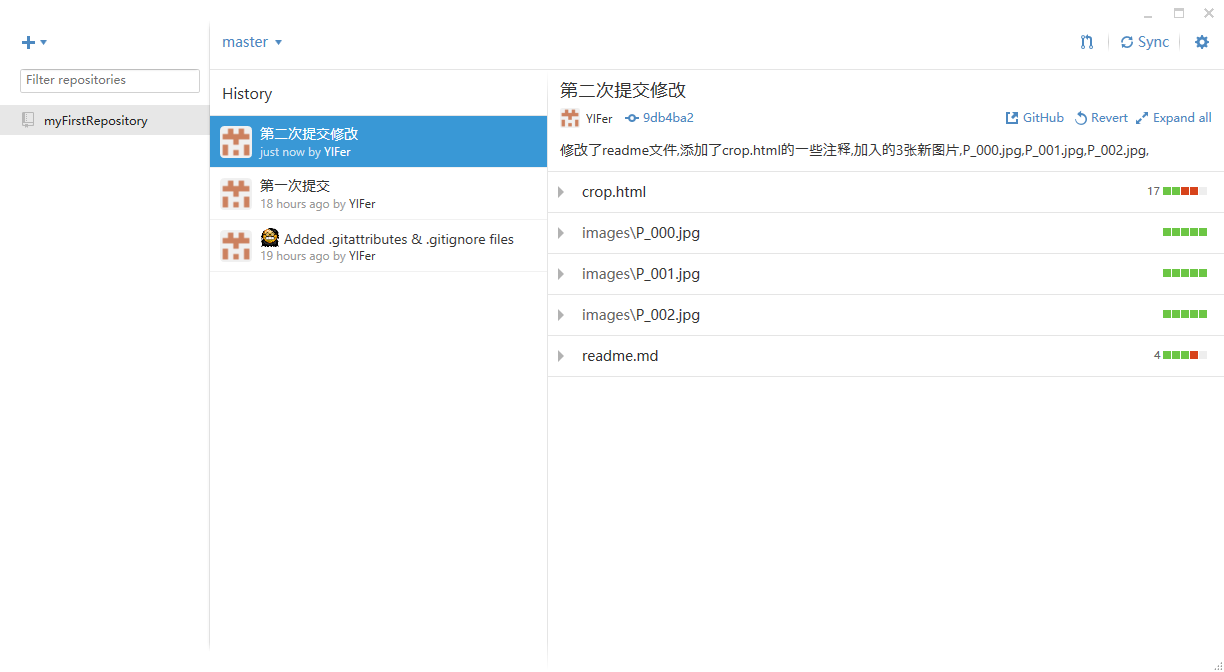1224x672 pixels.
Task: Select the 第二次提交修改 commit
Action: [x=378, y=142]
